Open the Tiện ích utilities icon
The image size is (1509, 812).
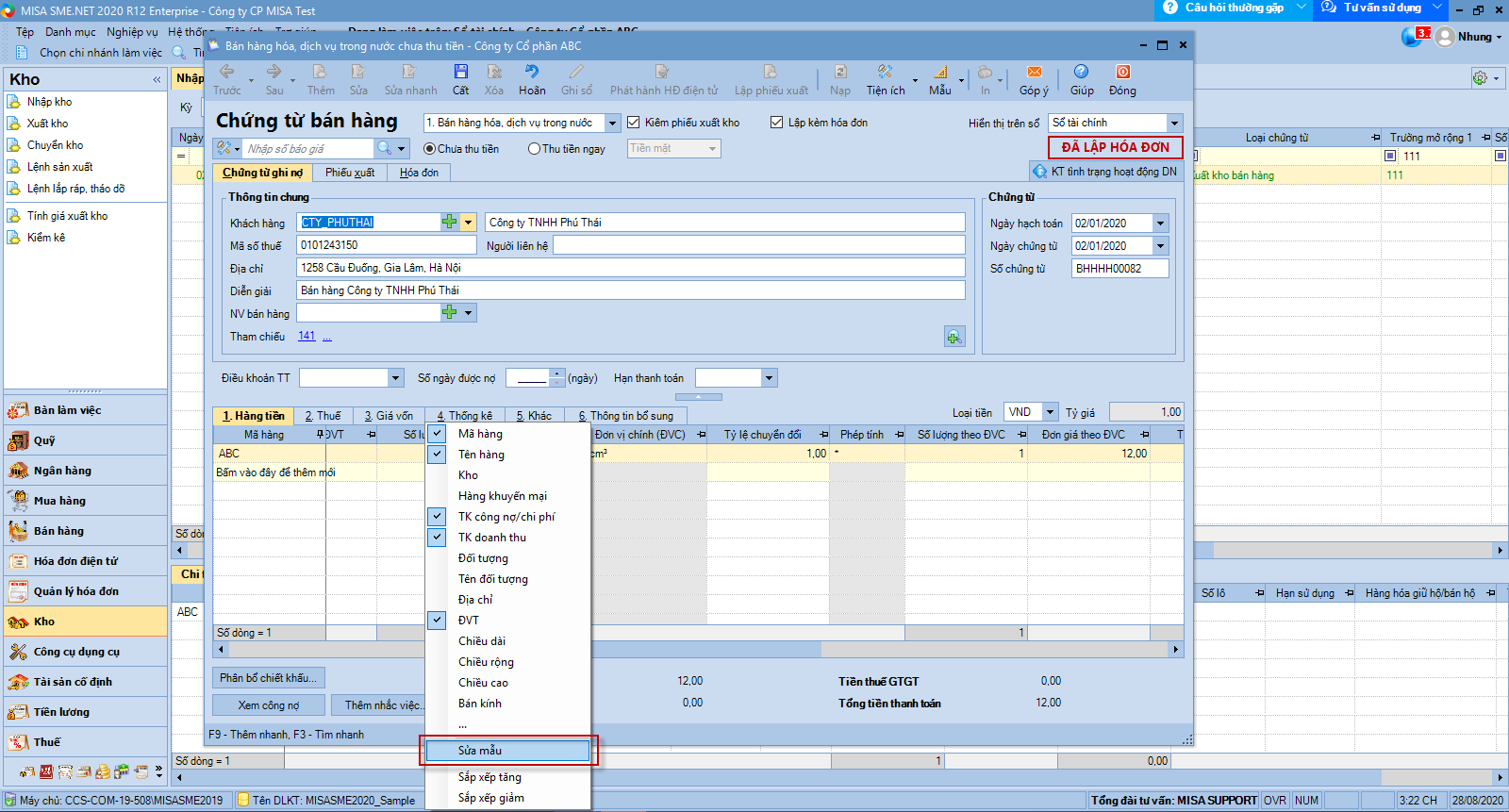pyautogui.click(x=885, y=72)
